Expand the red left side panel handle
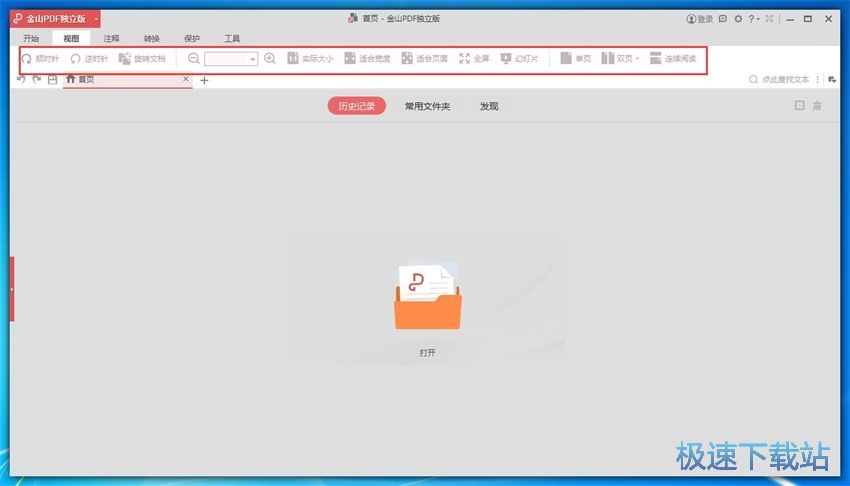 click(x=12, y=289)
